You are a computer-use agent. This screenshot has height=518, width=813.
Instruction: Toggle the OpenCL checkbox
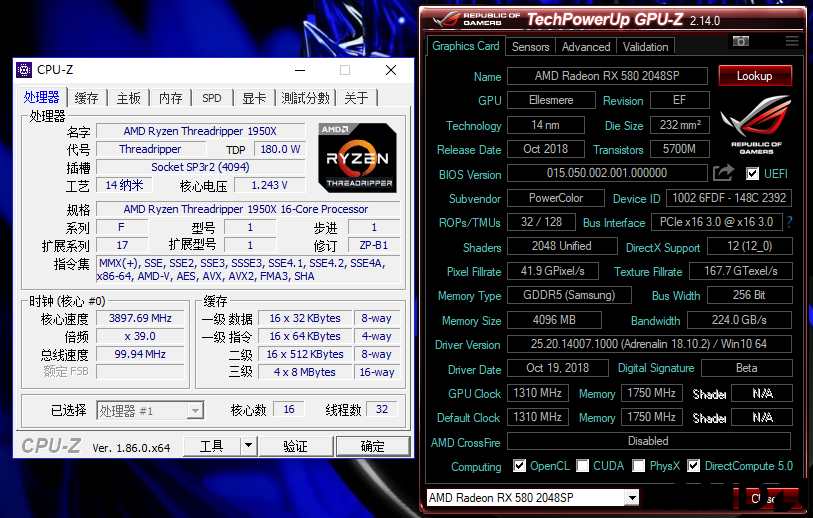click(519, 466)
